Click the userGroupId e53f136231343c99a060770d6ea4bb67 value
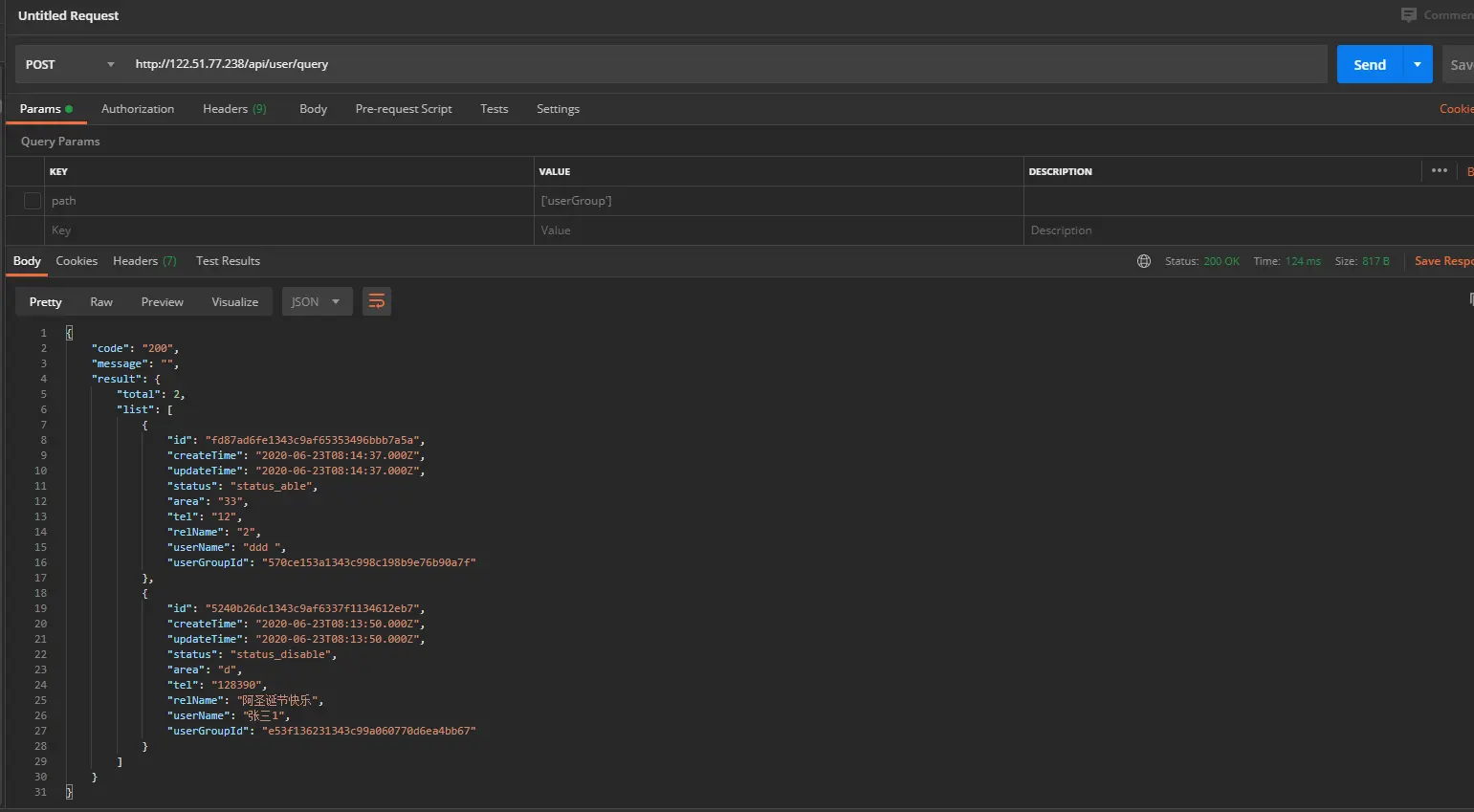This screenshot has height=812, width=1474. [369, 731]
